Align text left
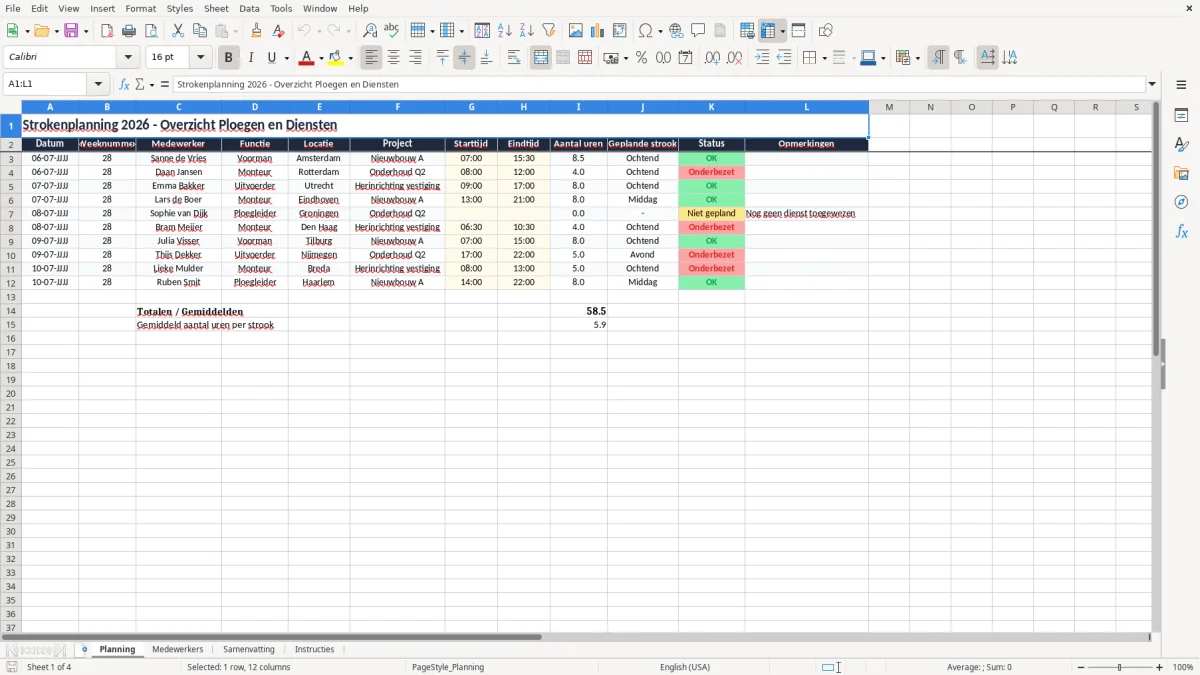This screenshot has height=675, width=1200. tap(372, 58)
